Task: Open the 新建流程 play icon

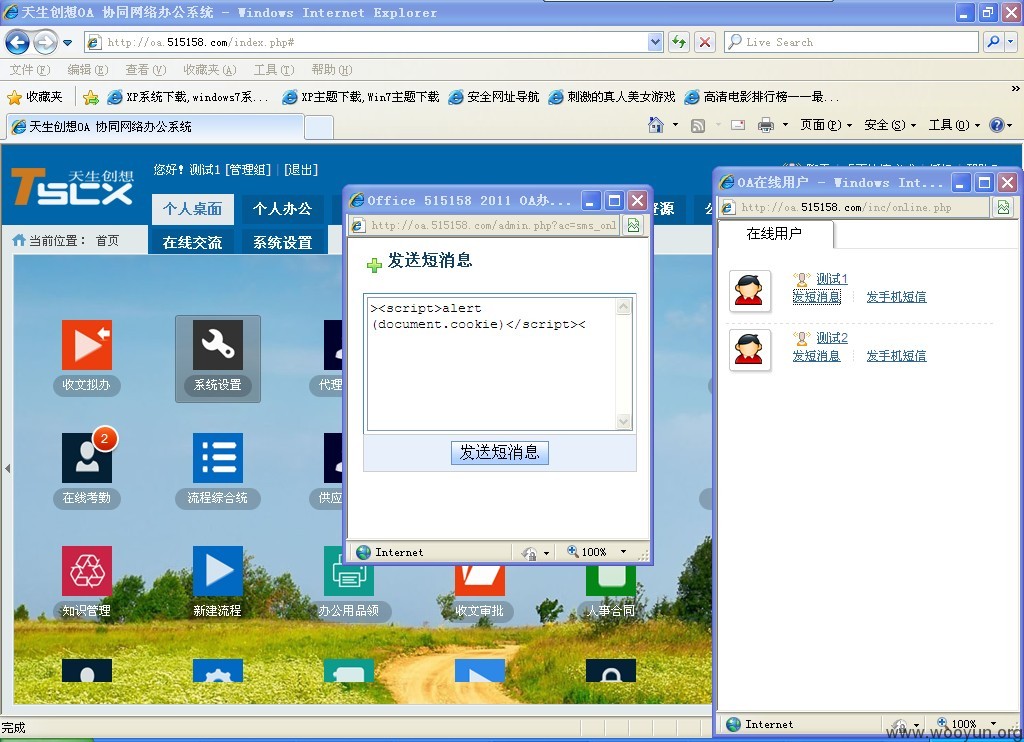Action: pyautogui.click(x=217, y=570)
